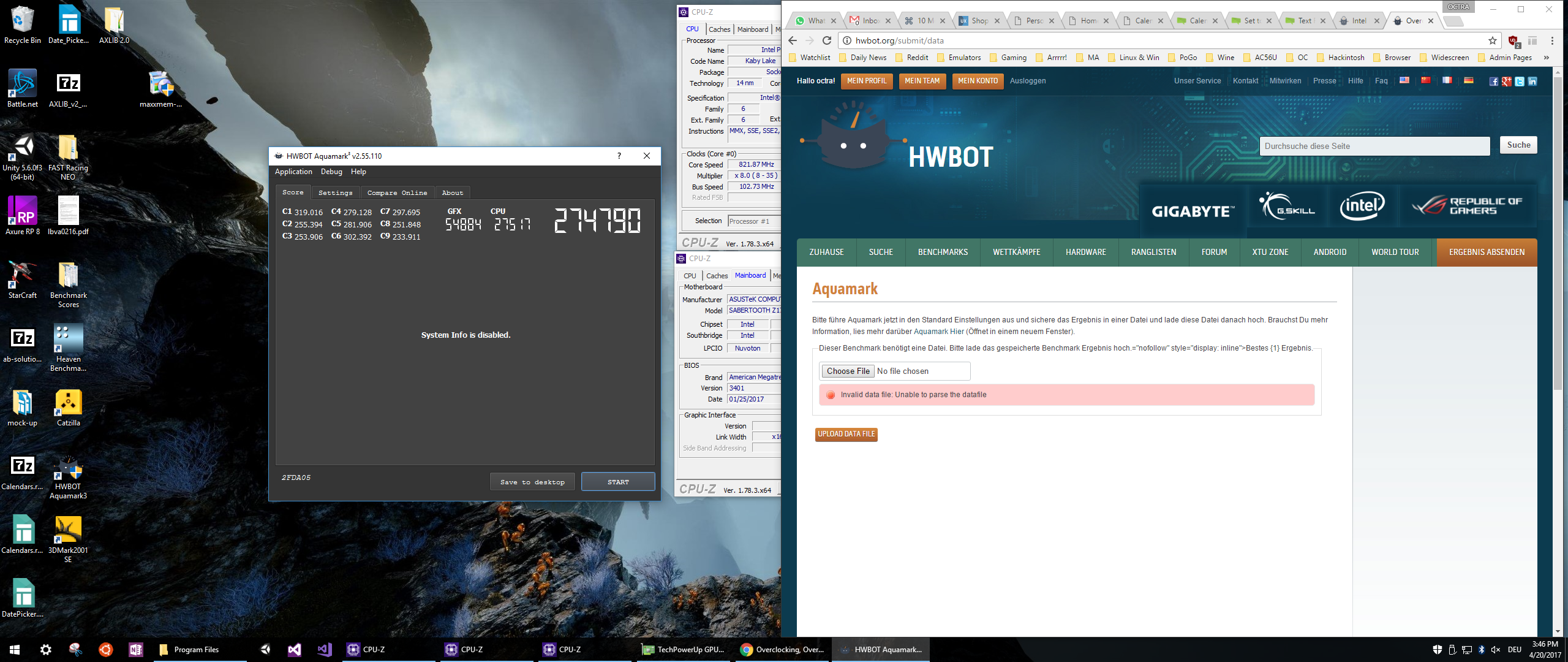Open the Recycle Bin desktop icon
This screenshot has width=1568, height=662.
coord(22,25)
